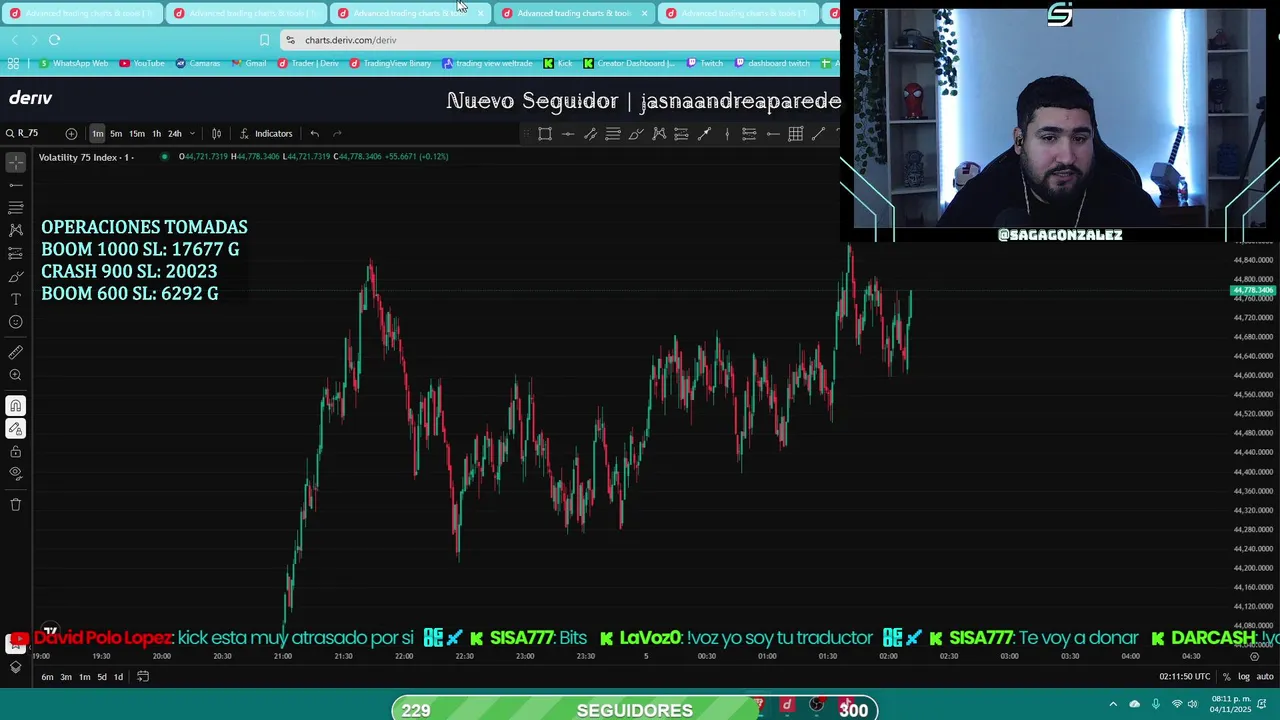Select the 6m date range

coord(47,677)
